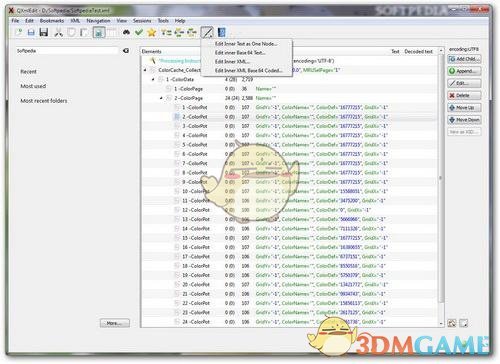
Task: Click the Move Up button
Action: [464, 108]
